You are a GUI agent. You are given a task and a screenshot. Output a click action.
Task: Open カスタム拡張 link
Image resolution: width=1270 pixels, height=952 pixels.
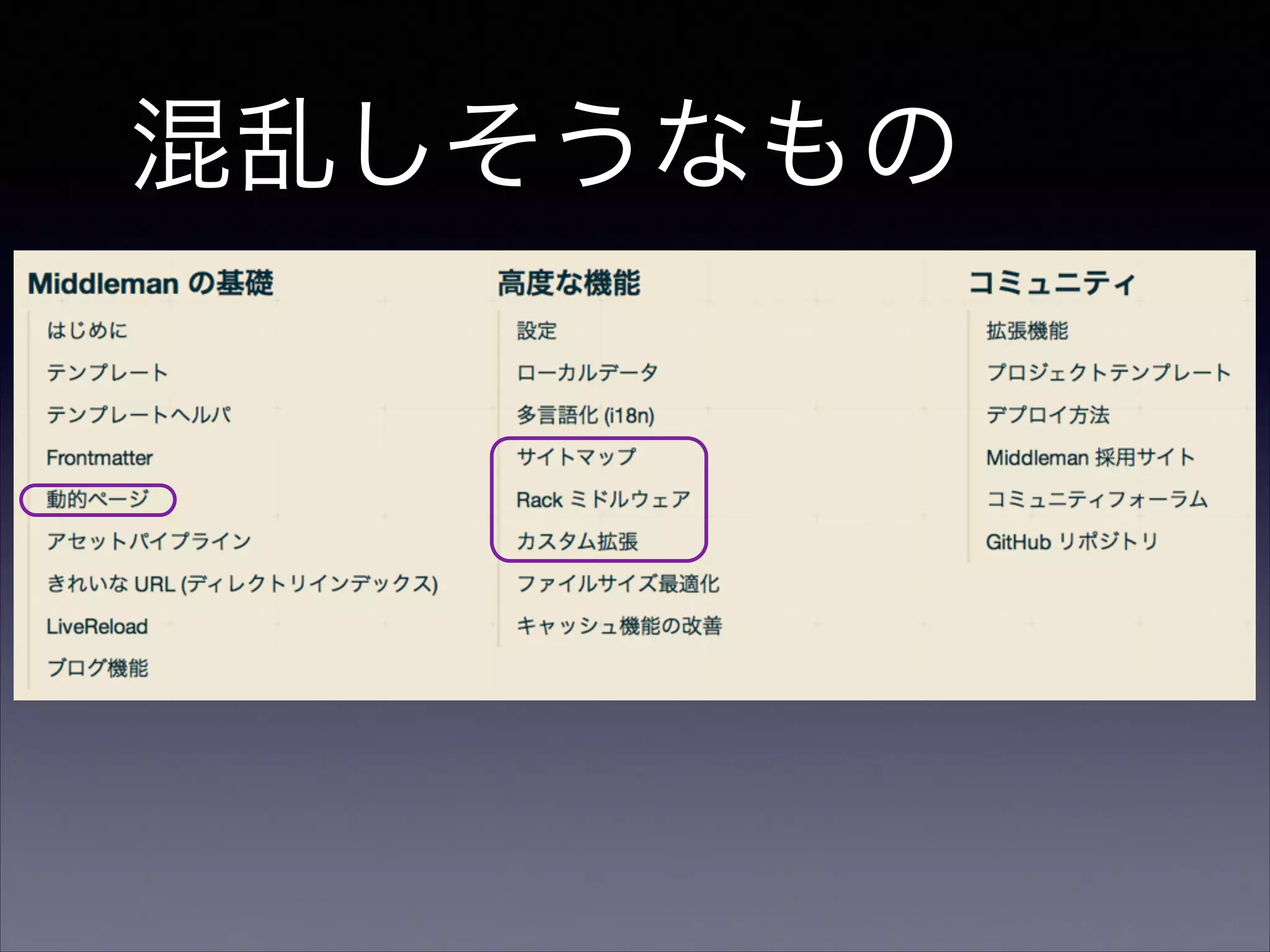click(x=577, y=542)
